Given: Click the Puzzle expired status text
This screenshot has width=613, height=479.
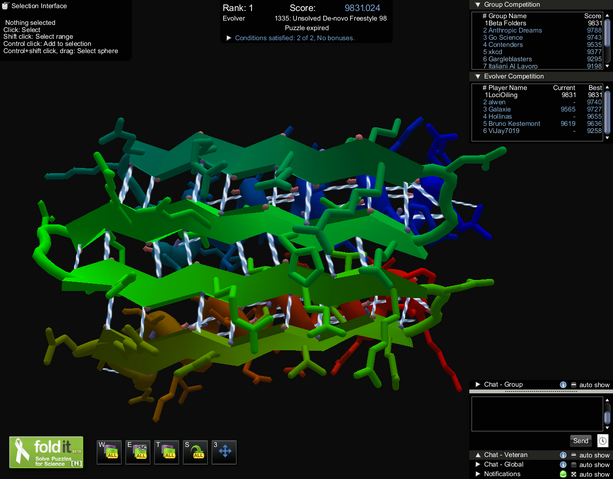Looking at the screenshot, I should (x=306, y=28).
